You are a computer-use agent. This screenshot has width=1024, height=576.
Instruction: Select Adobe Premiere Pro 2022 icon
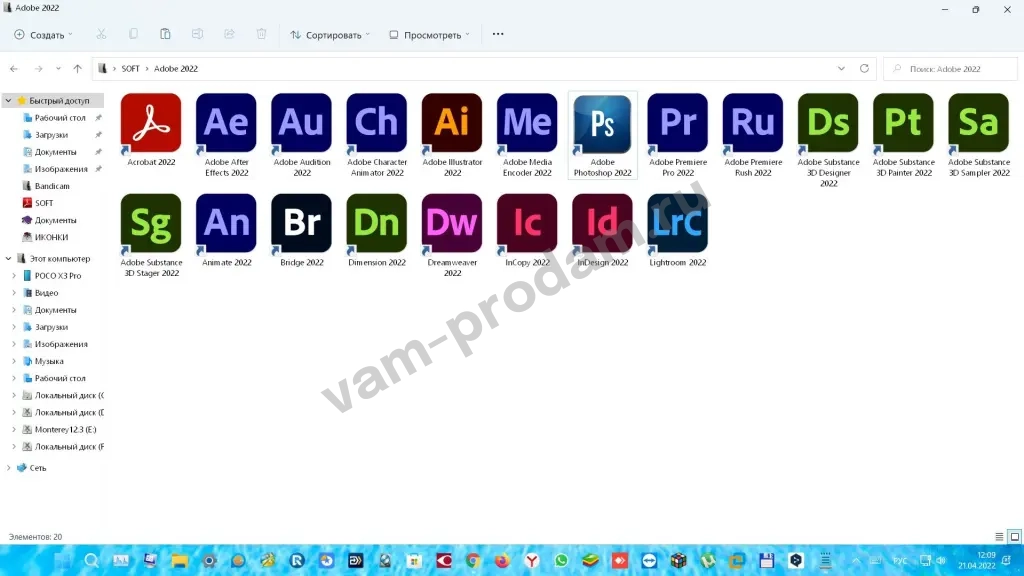tap(677, 123)
